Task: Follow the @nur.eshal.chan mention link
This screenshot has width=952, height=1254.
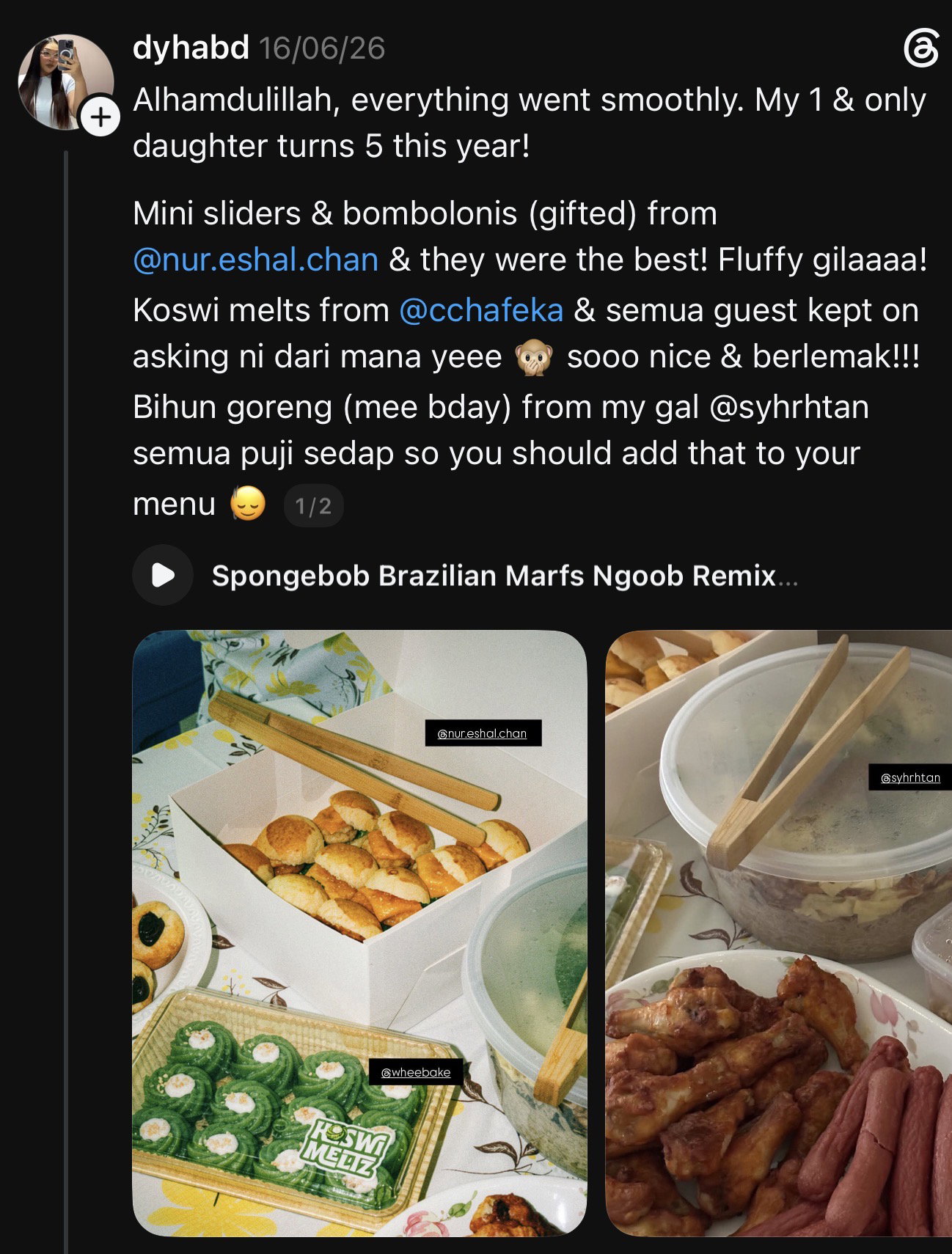Action: click(x=255, y=260)
